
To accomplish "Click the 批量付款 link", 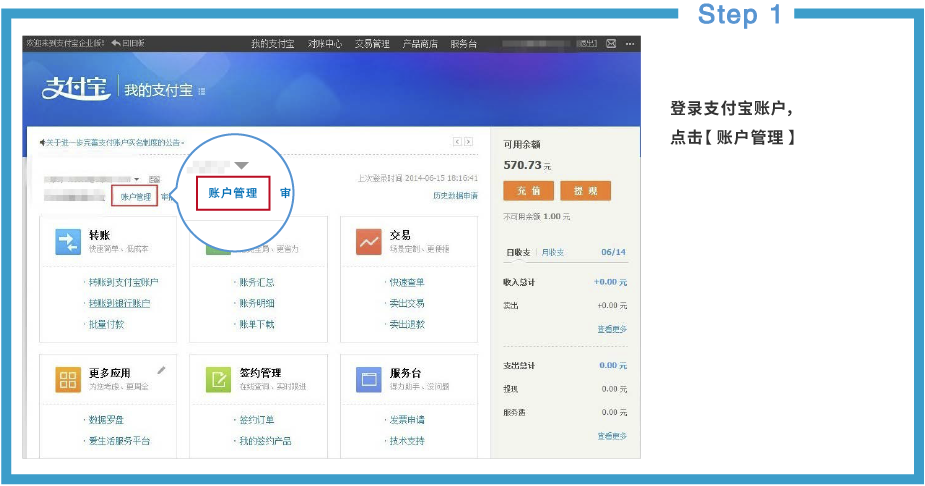I will pos(106,324).
